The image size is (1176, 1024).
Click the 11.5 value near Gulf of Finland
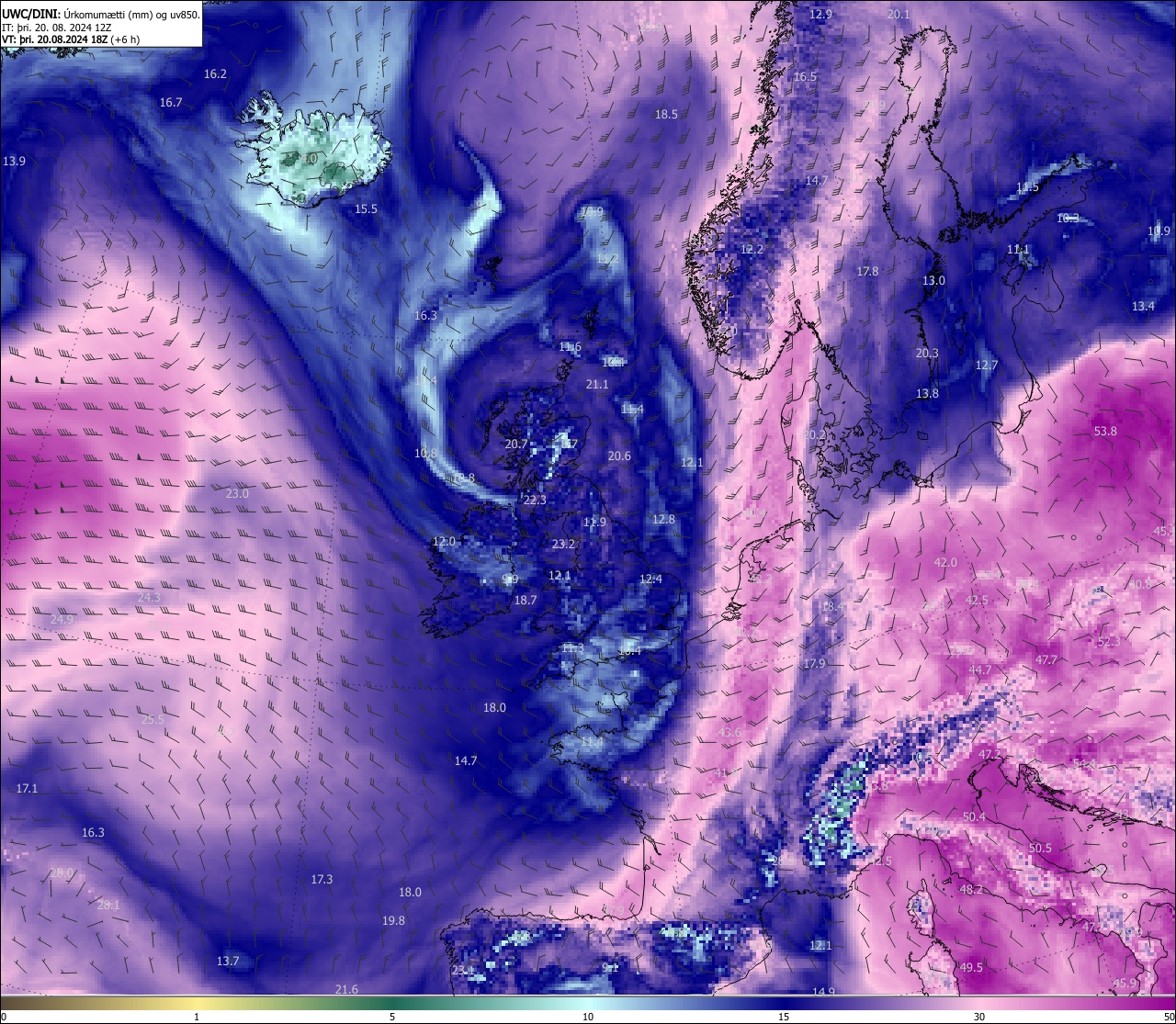1027,187
